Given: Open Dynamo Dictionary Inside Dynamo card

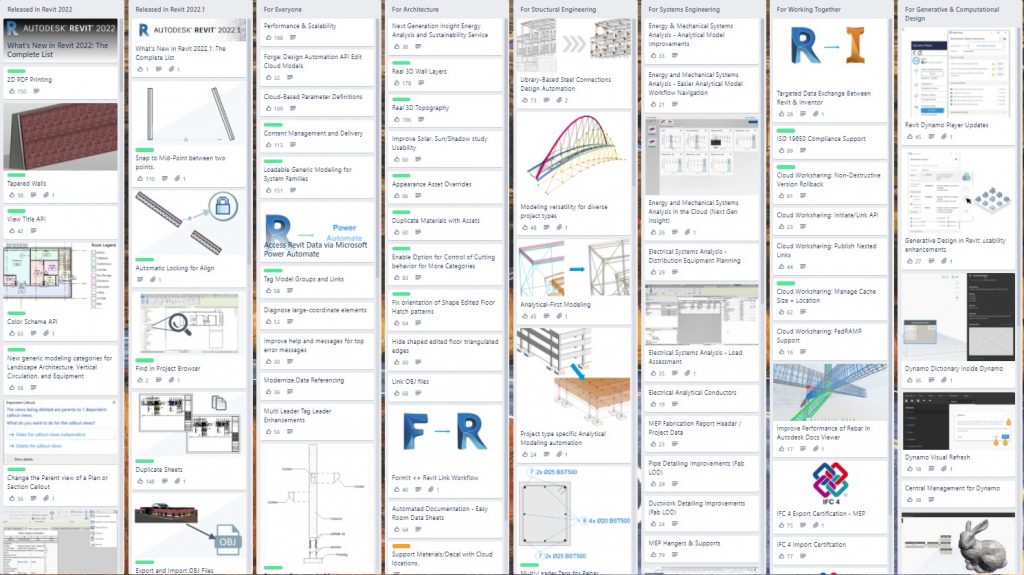Looking at the screenshot, I should click(957, 329).
